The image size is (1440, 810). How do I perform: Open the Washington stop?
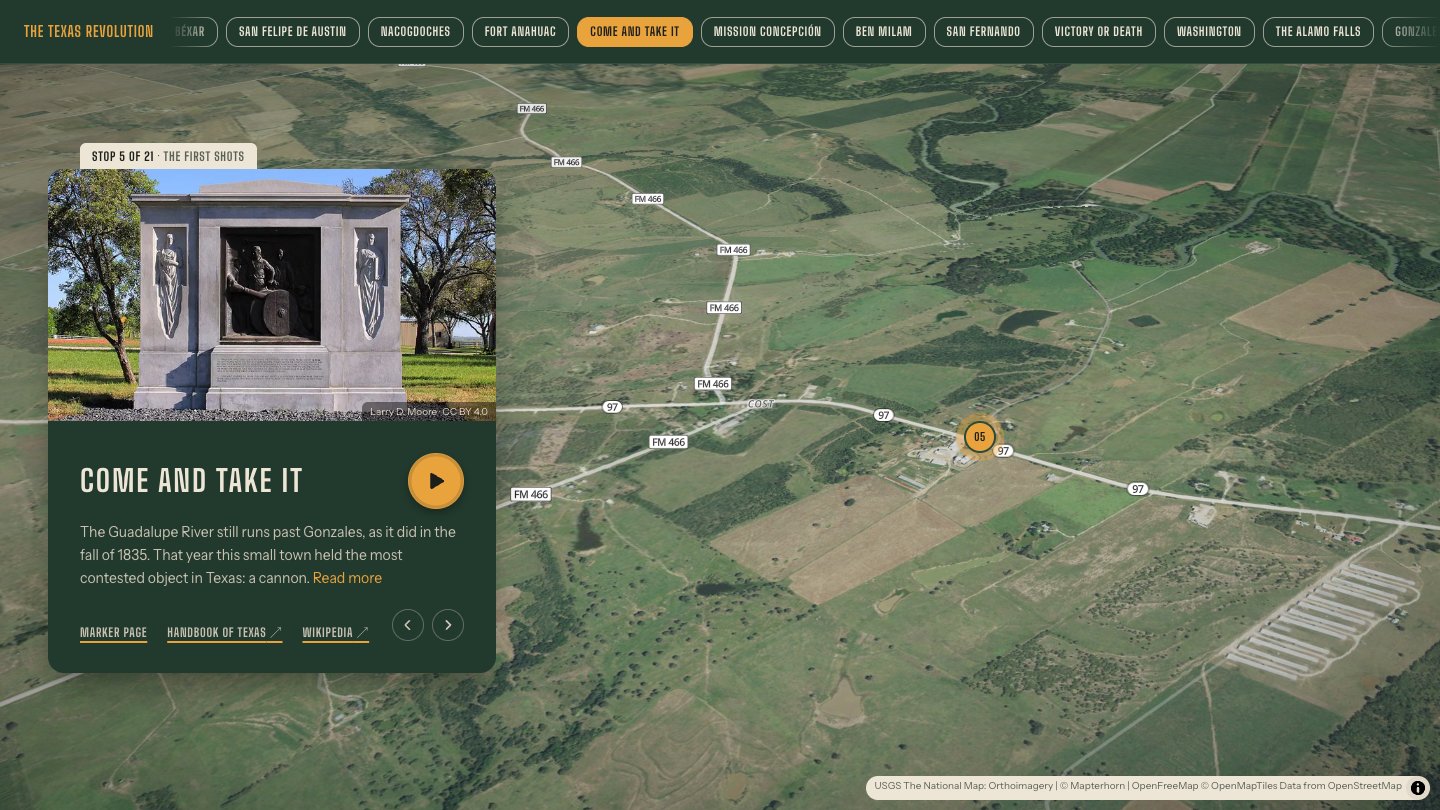[1209, 32]
